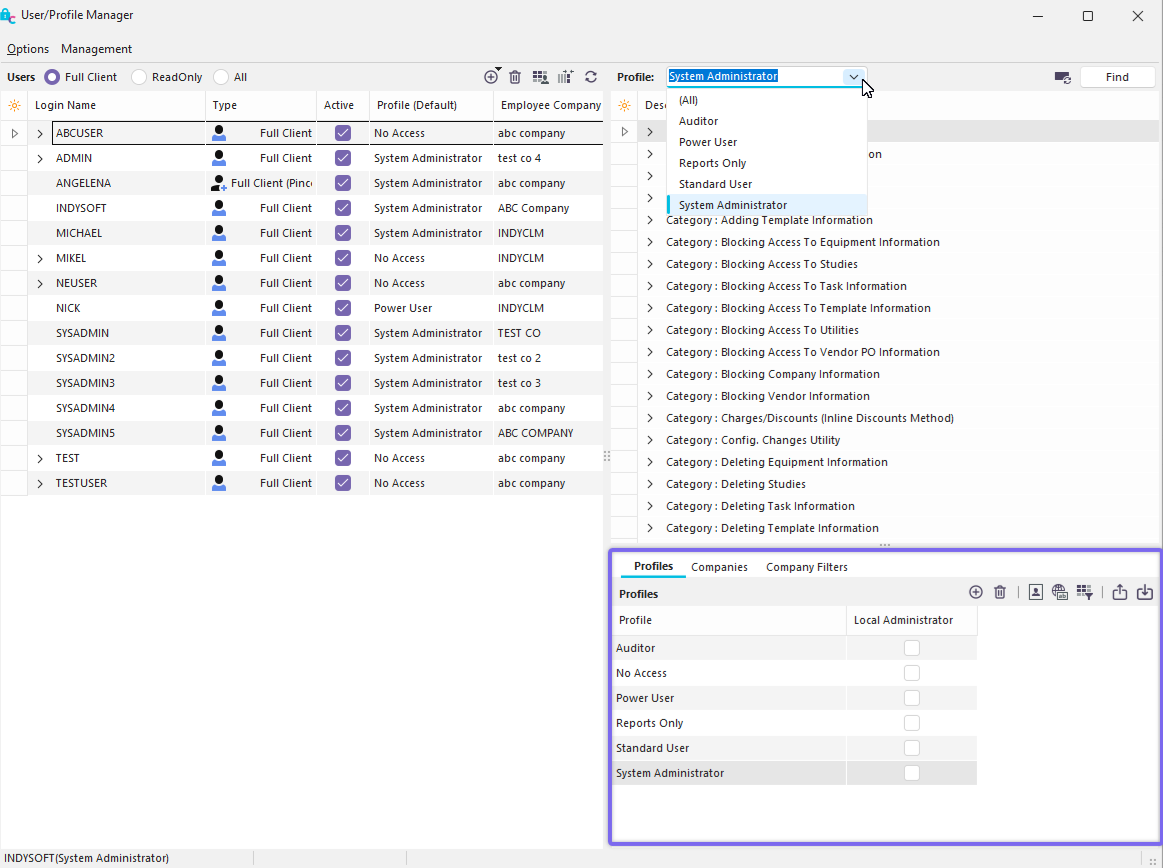This screenshot has width=1163, height=868.
Task: Expand the ADMIN user row
Action: click(40, 158)
